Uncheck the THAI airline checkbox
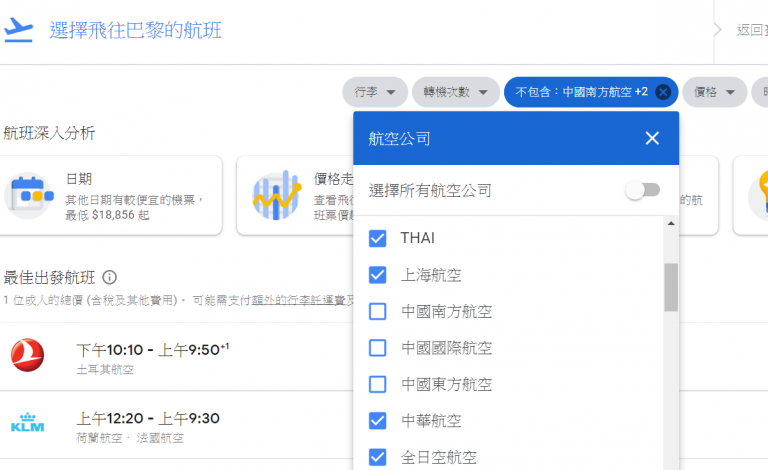The height and width of the screenshot is (470, 768). pyautogui.click(x=378, y=238)
